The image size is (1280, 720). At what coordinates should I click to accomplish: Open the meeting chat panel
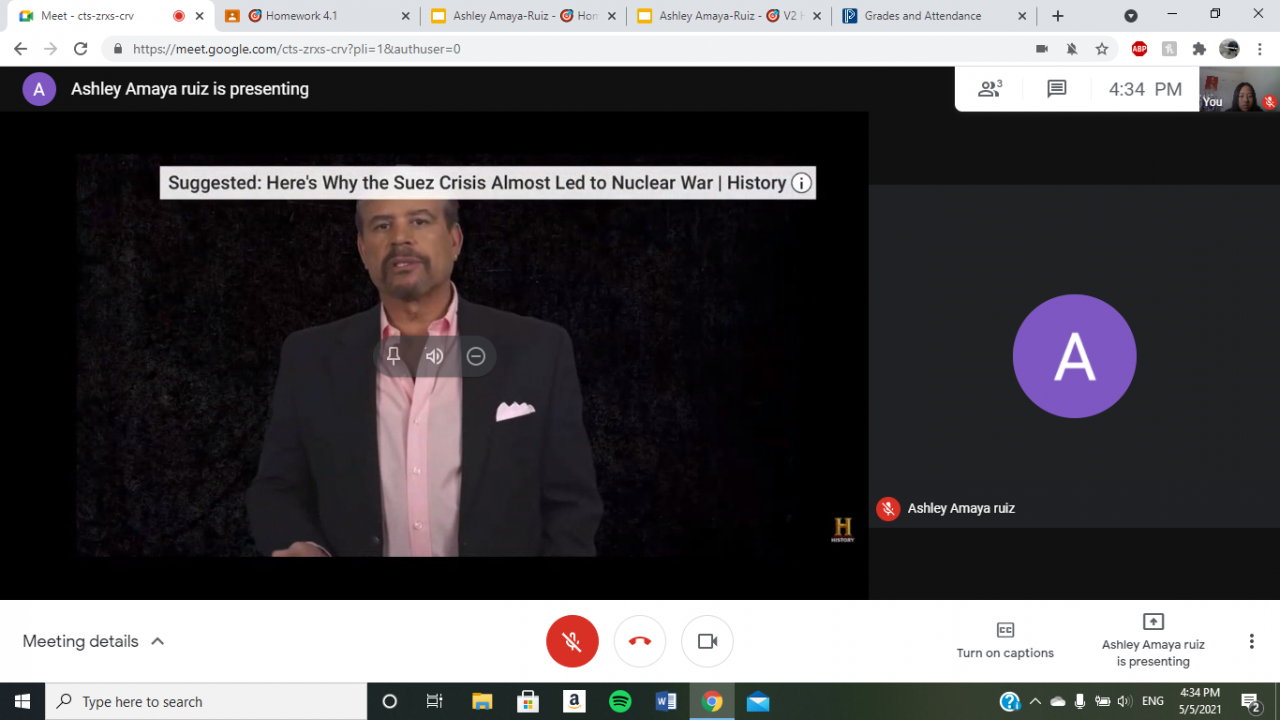(x=1056, y=89)
